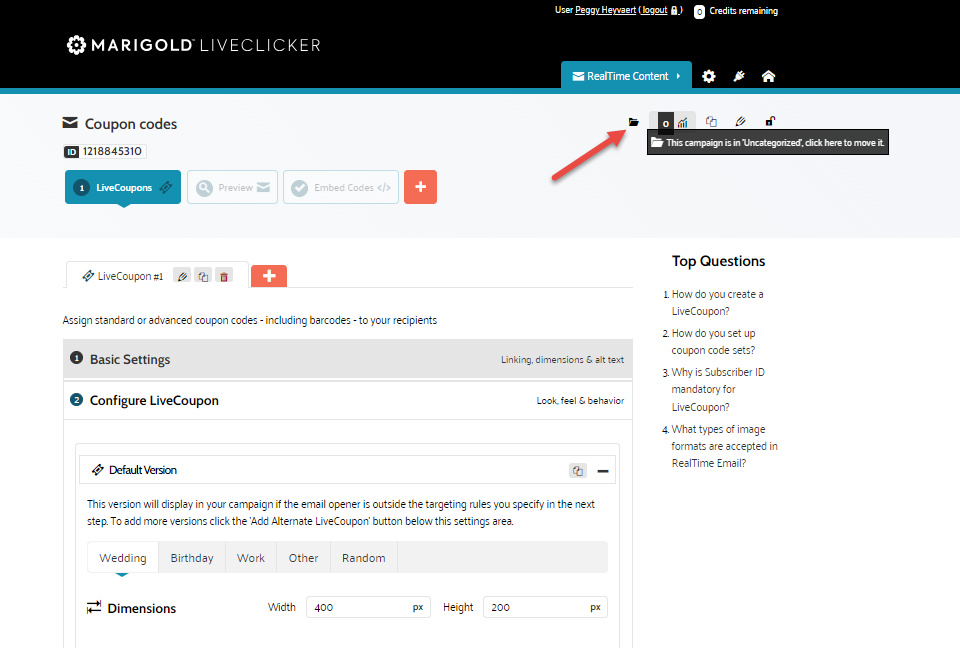Add a new LiveCoupon tab

tap(269, 276)
